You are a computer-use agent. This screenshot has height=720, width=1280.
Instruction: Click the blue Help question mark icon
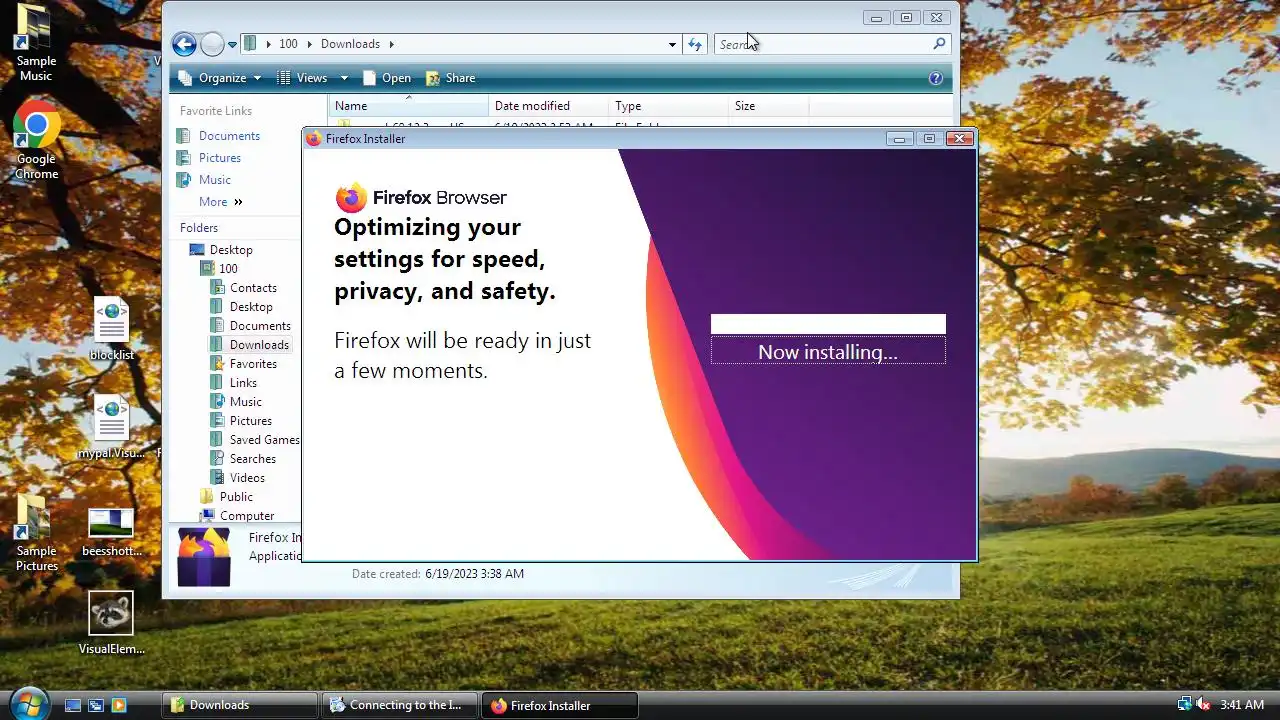(936, 78)
